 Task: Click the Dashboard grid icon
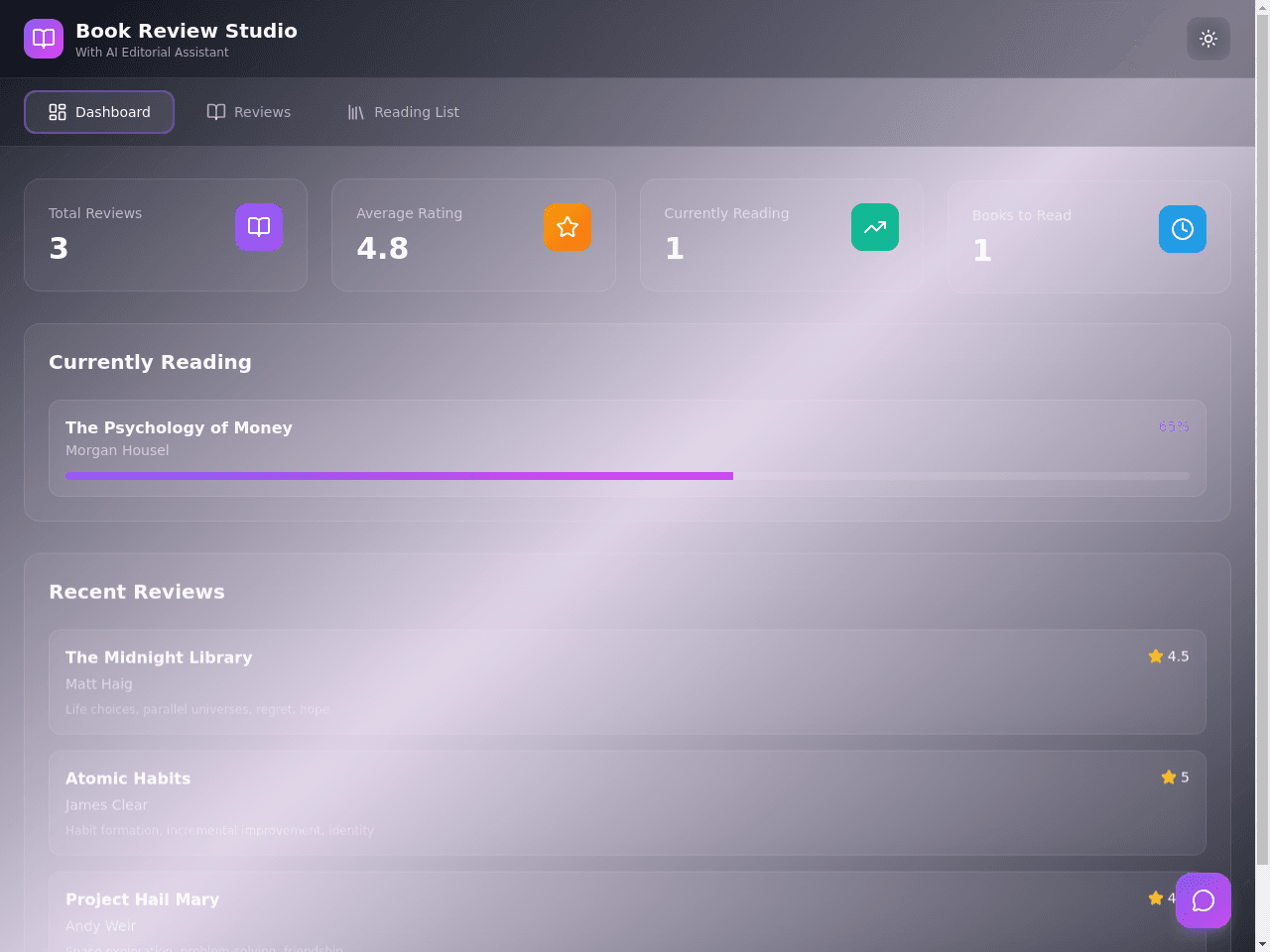tap(58, 112)
